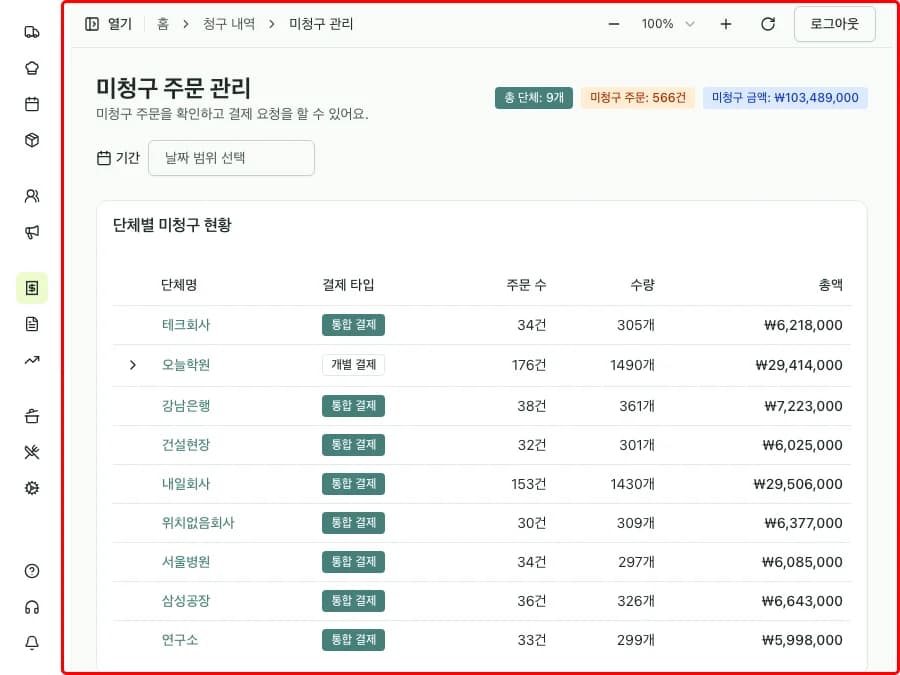Viewport: 900px width, 675px height.
Task: Select the chef hat icon in sidebar
Action: click(x=31, y=67)
